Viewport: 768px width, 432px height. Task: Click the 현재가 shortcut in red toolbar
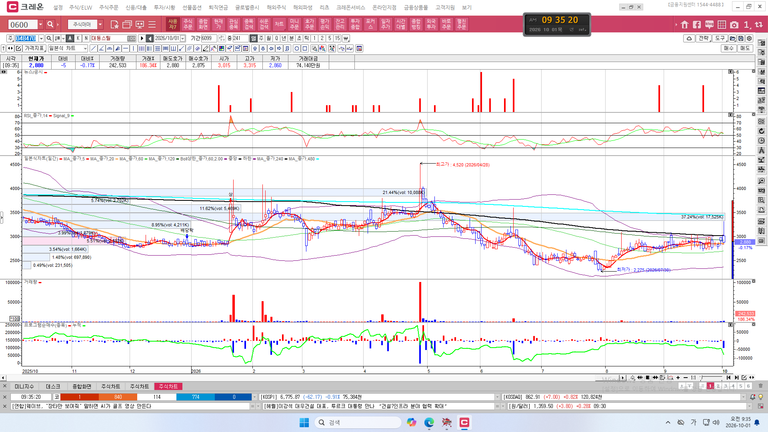pyautogui.click(x=218, y=24)
